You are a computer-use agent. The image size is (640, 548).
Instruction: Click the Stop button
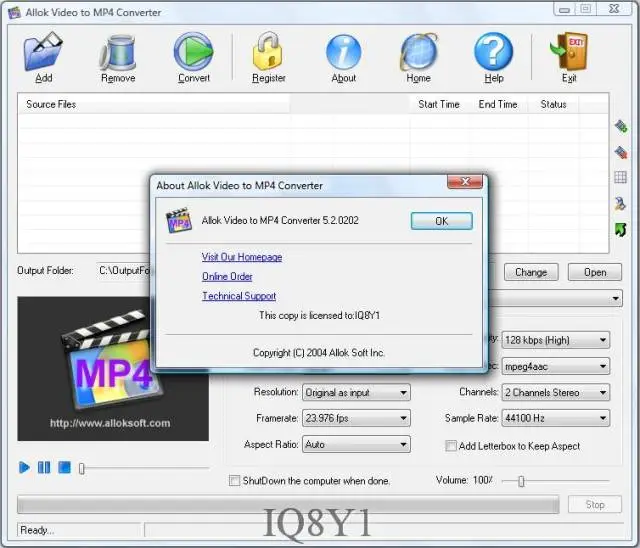tap(595, 505)
